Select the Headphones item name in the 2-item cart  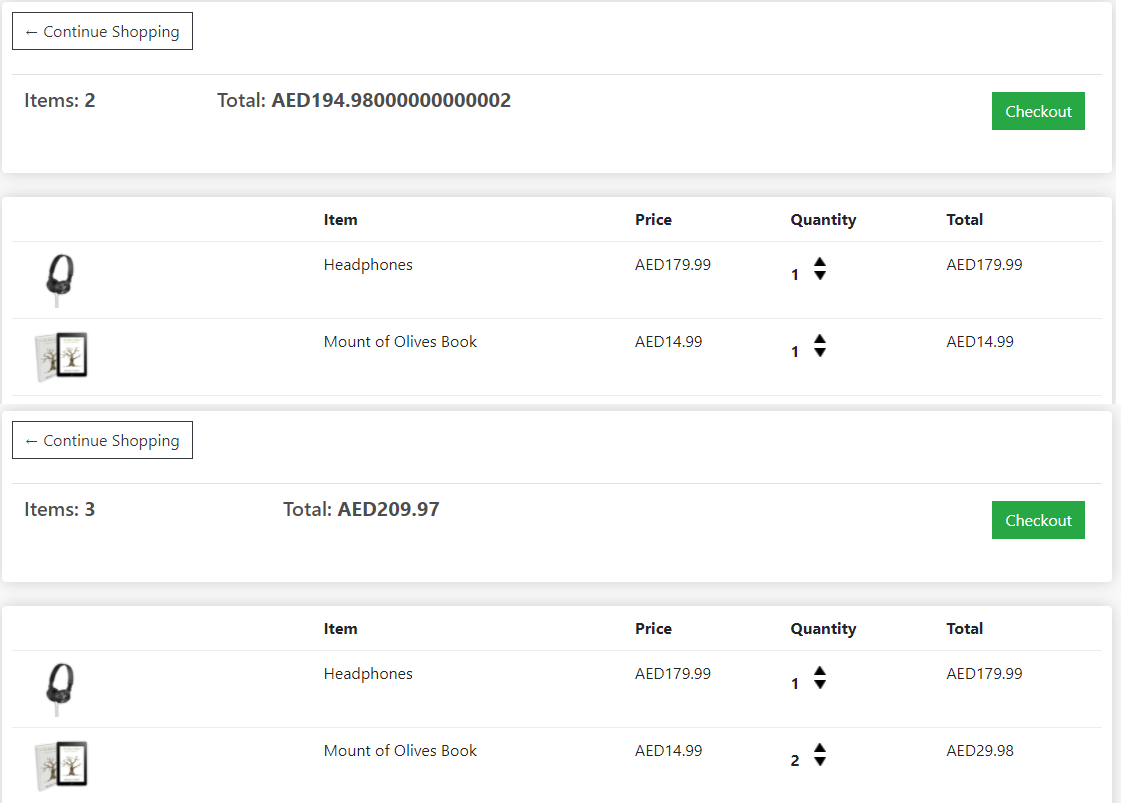368,265
